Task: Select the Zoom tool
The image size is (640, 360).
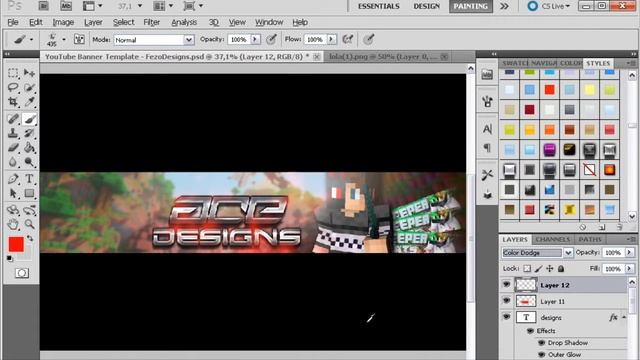Action: pos(29,224)
